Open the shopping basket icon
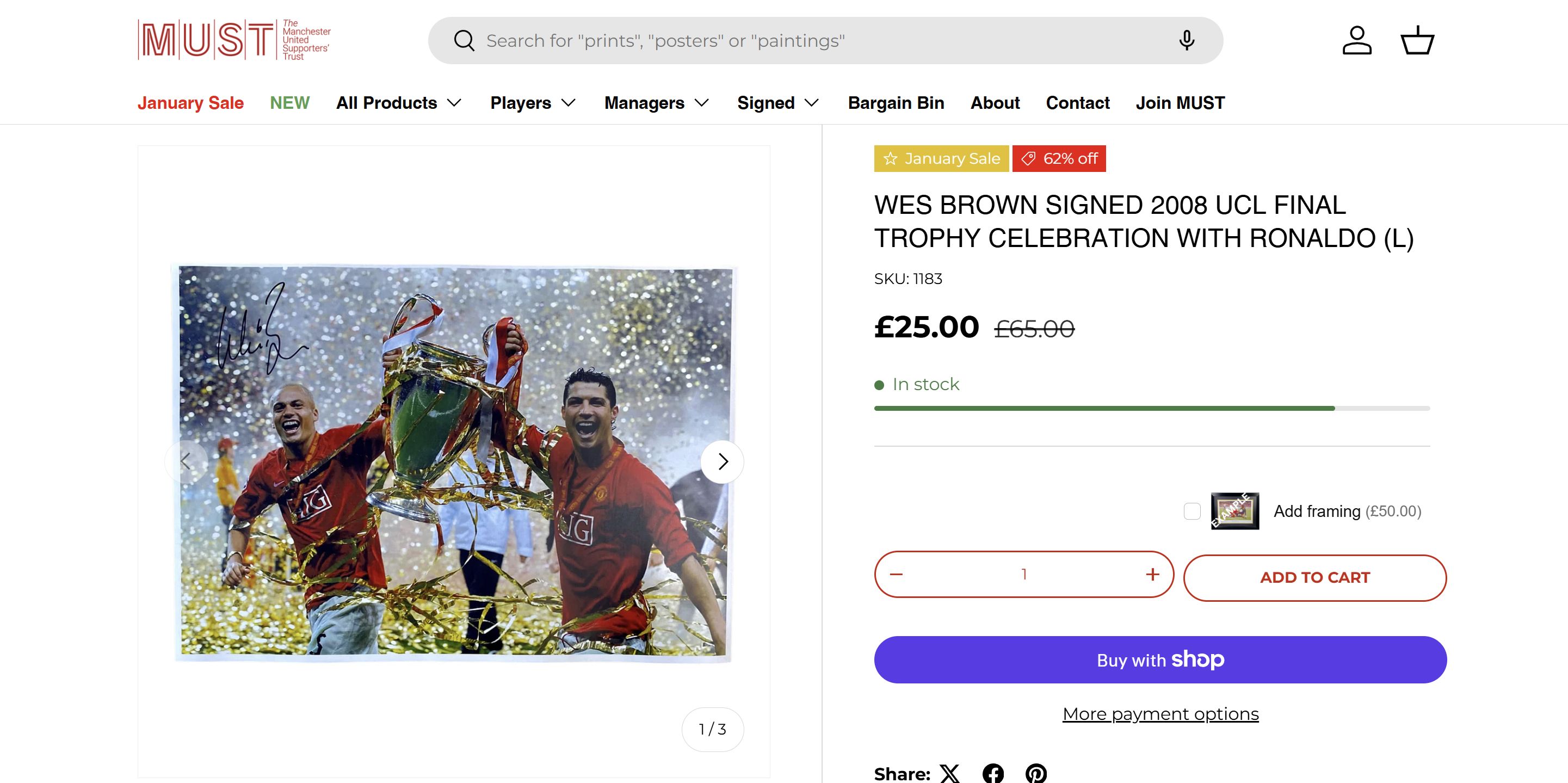 (x=1418, y=41)
